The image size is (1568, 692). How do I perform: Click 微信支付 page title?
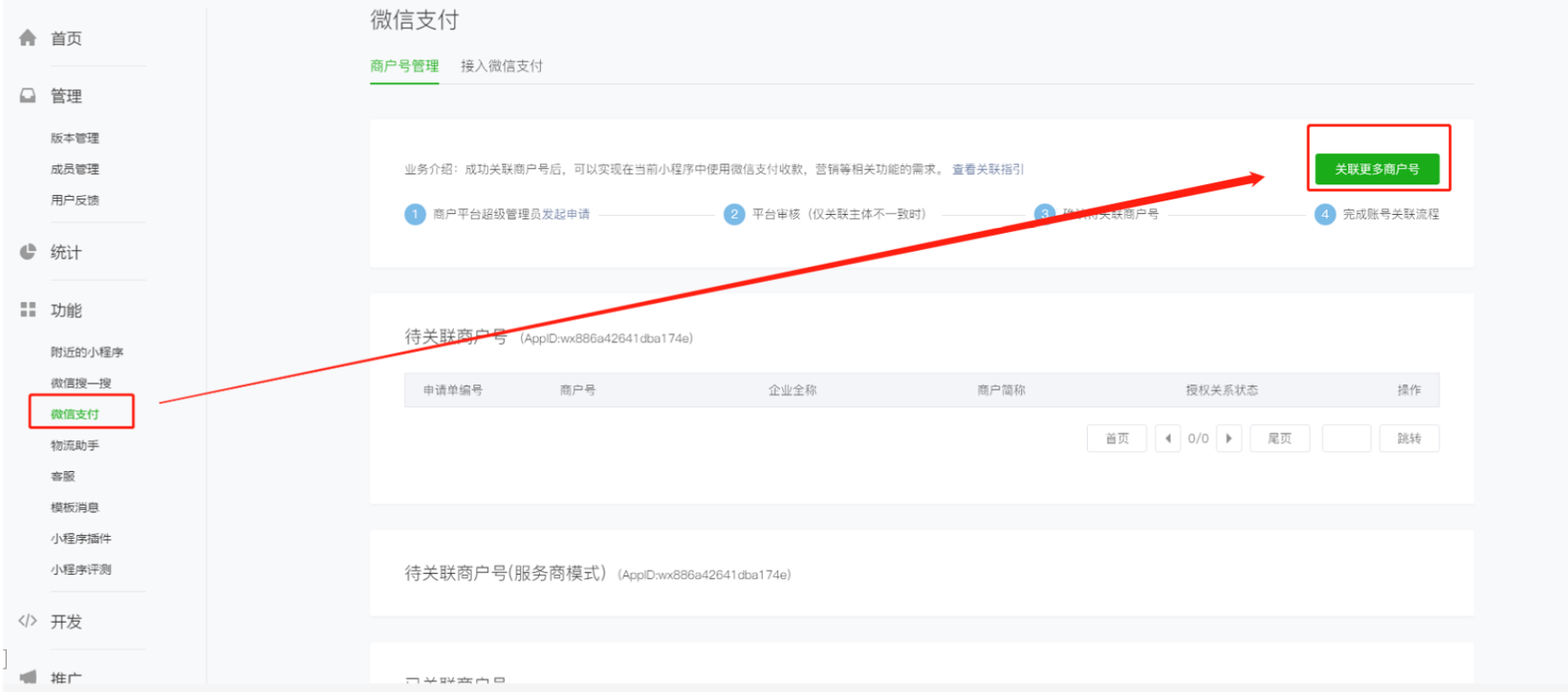pos(414,20)
